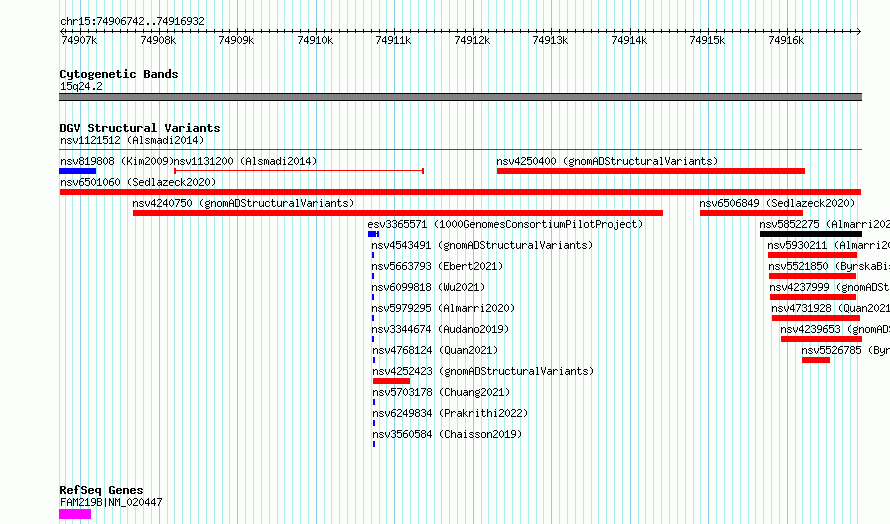Click the thin red interval bar of nsv1131200
Image resolution: width=890 pixels, height=524 pixels.
299,171
